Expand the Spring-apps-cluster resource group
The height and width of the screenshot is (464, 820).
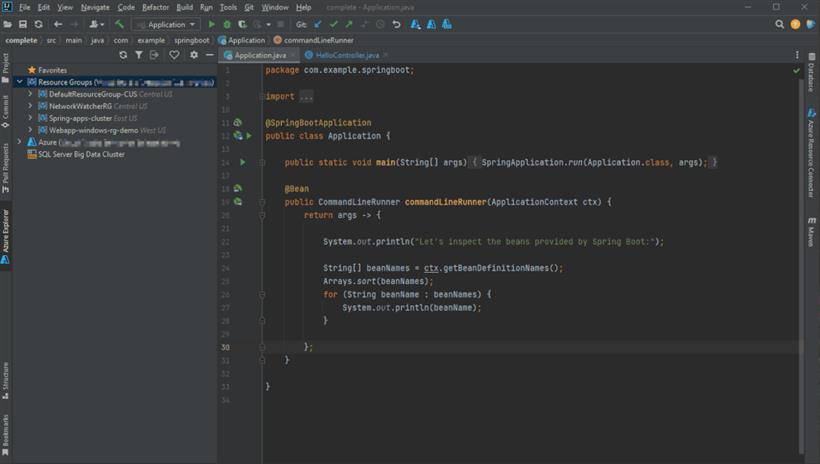pyautogui.click(x=30, y=118)
